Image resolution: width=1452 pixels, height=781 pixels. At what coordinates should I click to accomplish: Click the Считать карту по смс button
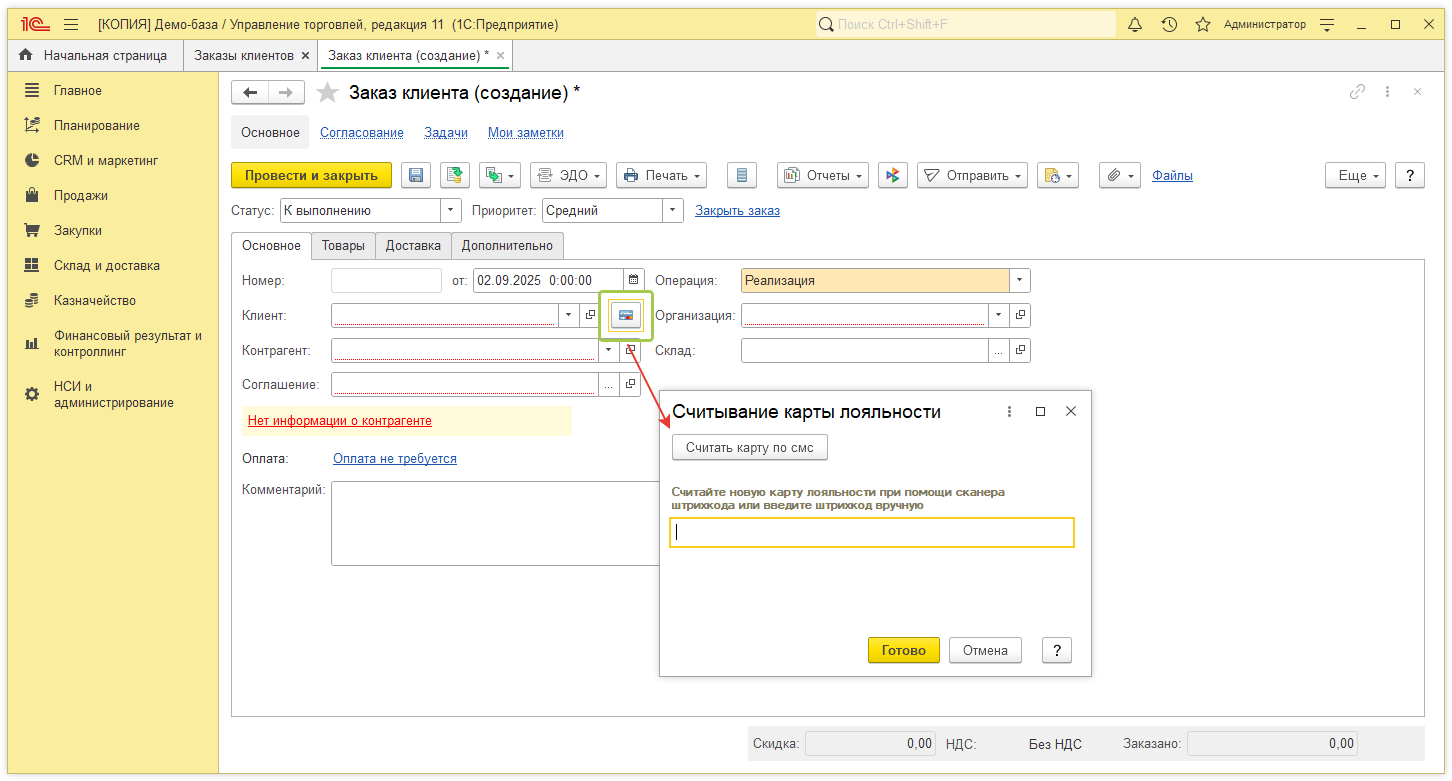(x=750, y=448)
